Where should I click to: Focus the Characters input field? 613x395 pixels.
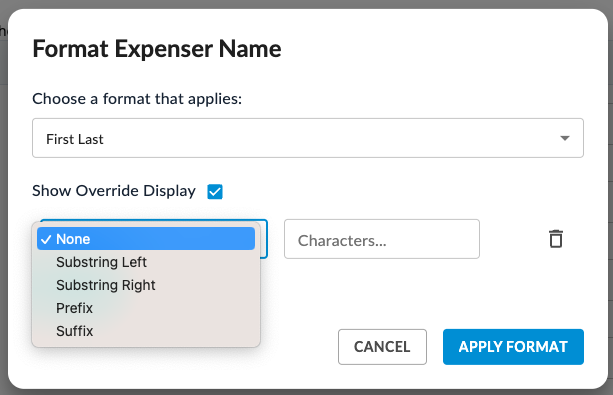(382, 239)
